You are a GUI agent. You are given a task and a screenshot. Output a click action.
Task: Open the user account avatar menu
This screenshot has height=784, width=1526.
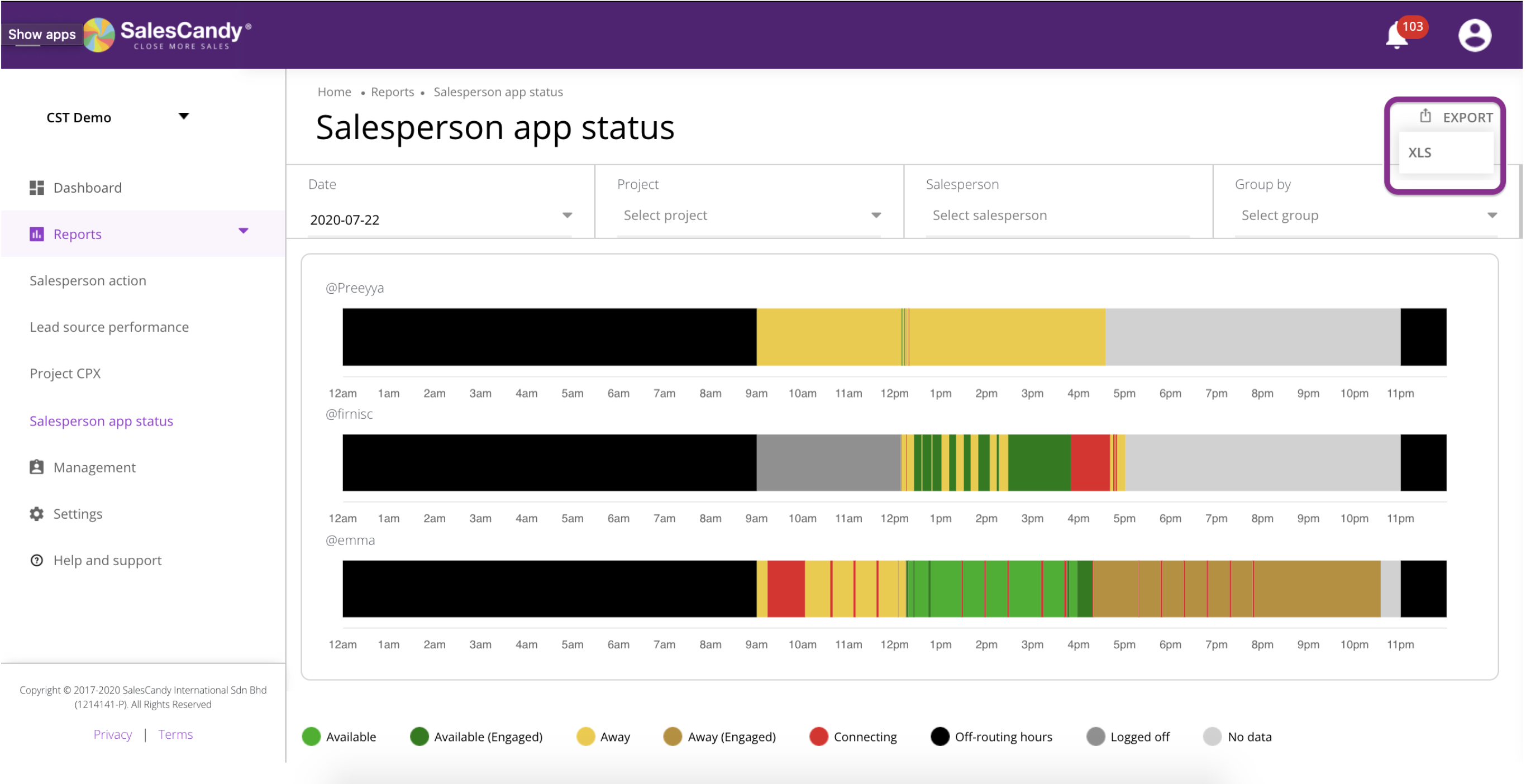pyautogui.click(x=1474, y=36)
